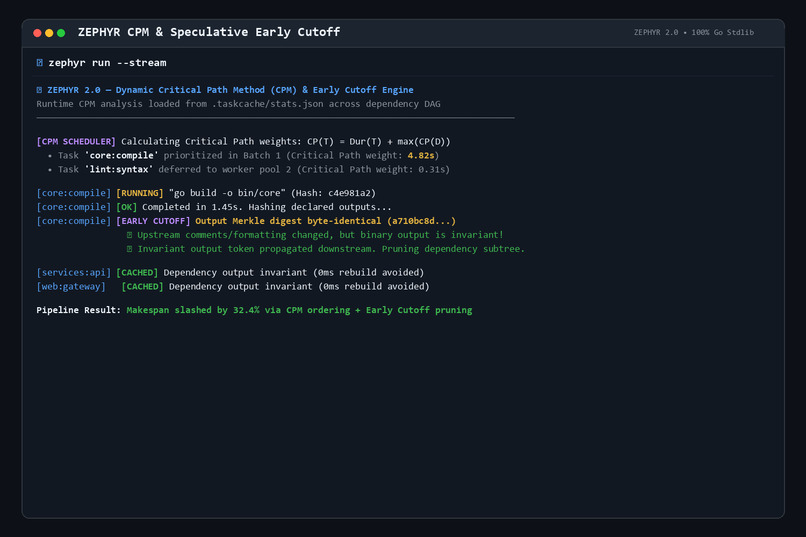Click the yellow minimize window dot
This screenshot has width=806, height=537.
pyautogui.click(x=49, y=33)
